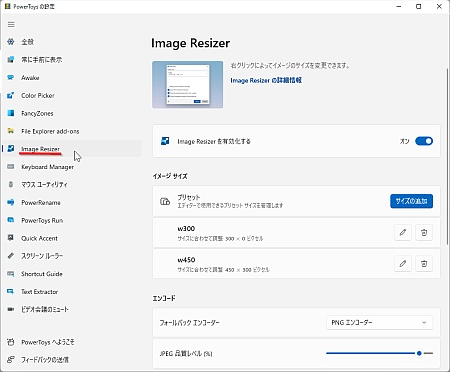The width and height of the screenshot is (450, 372).
Task: Select PowerToys Run in the sidebar
Action: click(x=42, y=221)
